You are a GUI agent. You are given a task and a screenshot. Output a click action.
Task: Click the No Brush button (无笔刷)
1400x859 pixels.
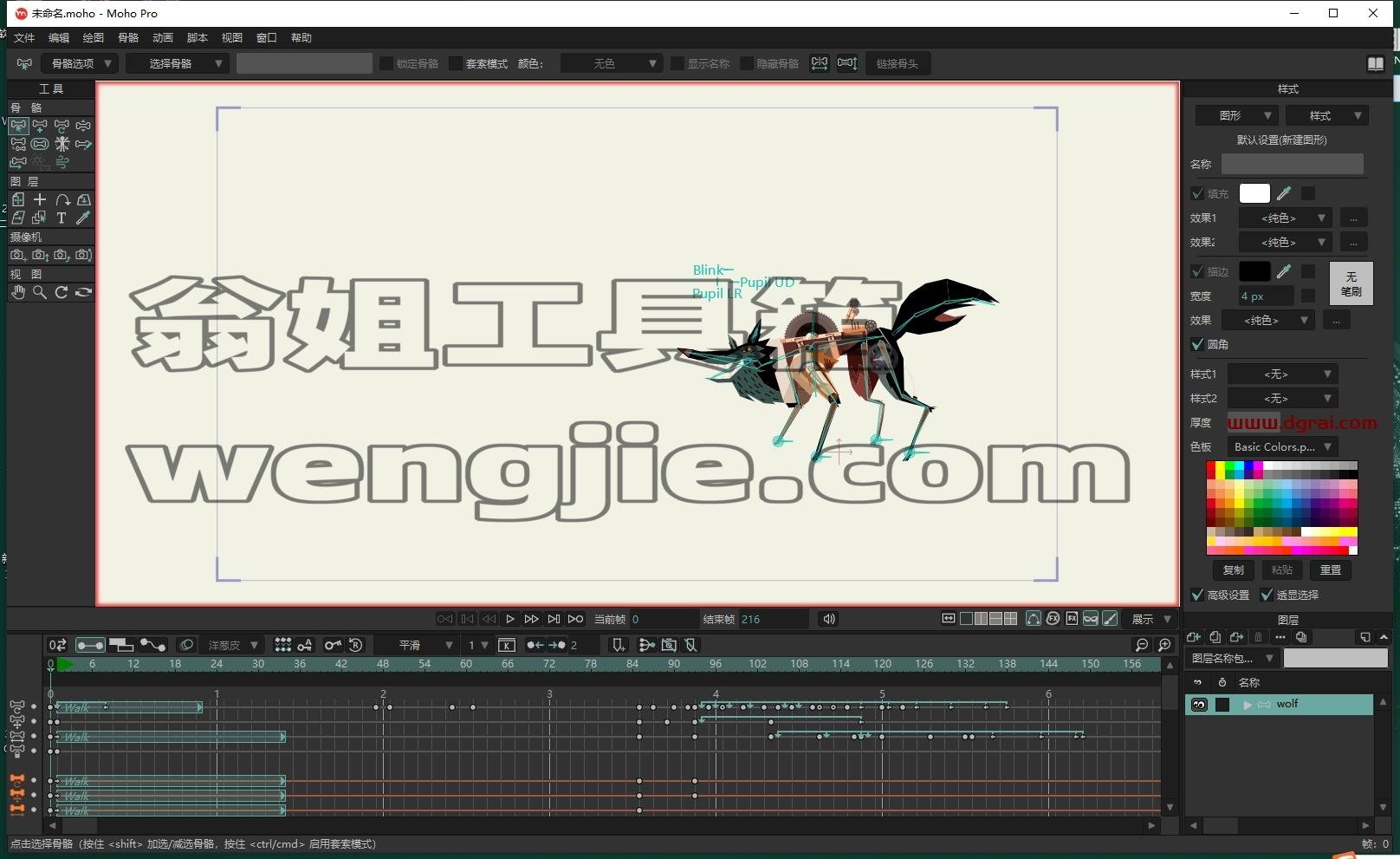click(1351, 283)
